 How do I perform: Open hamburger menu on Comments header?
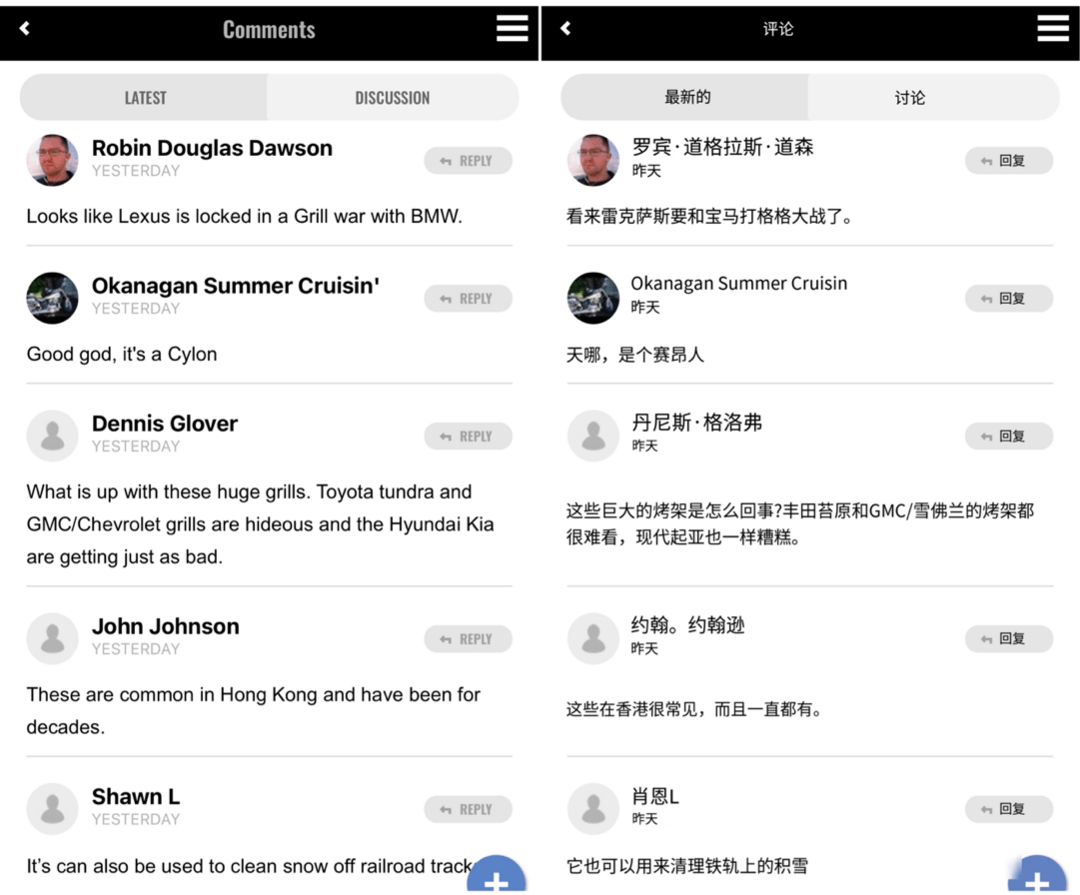512,29
